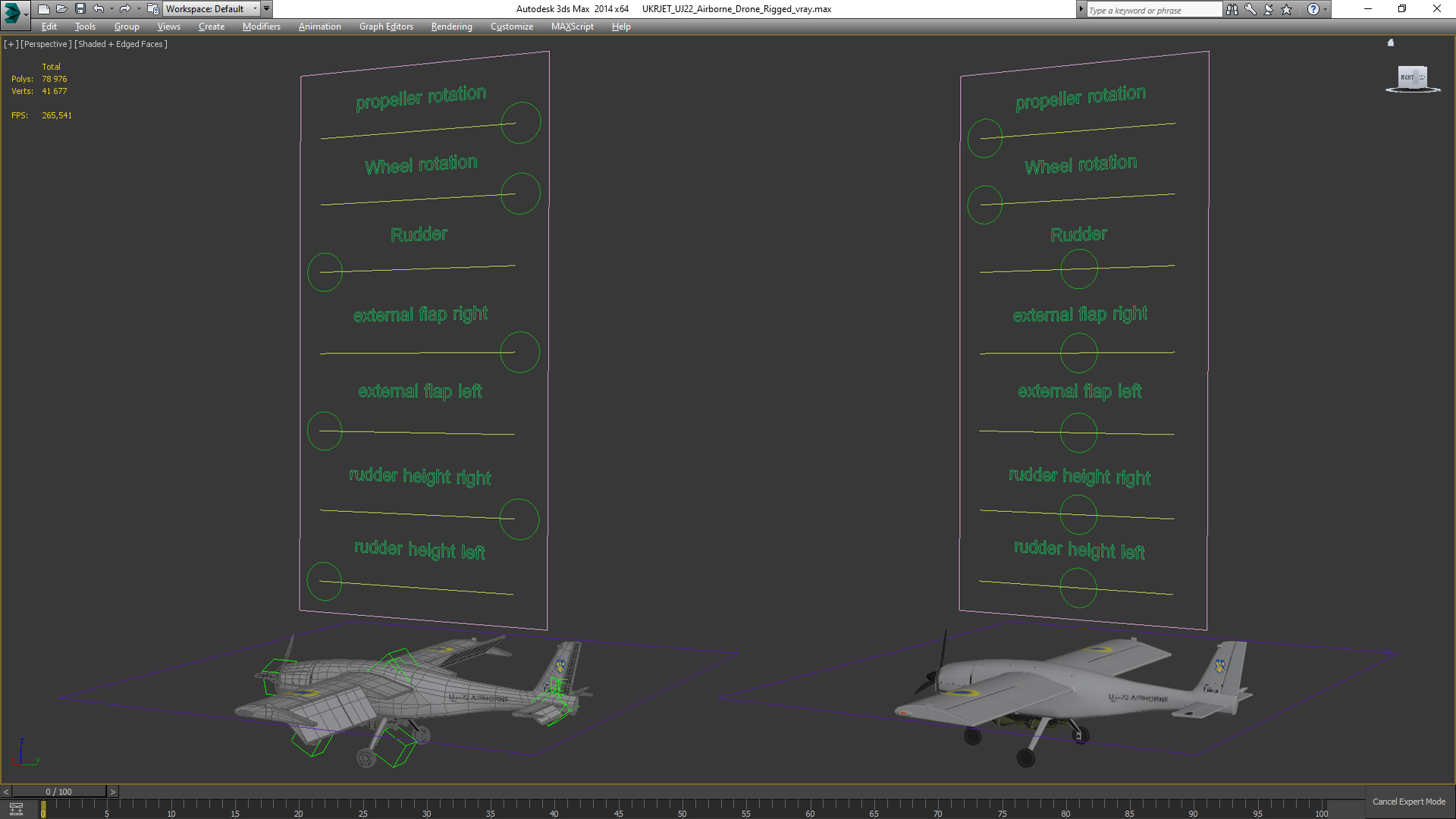Open the time configuration toggle at timeline left

(x=16, y=809)
